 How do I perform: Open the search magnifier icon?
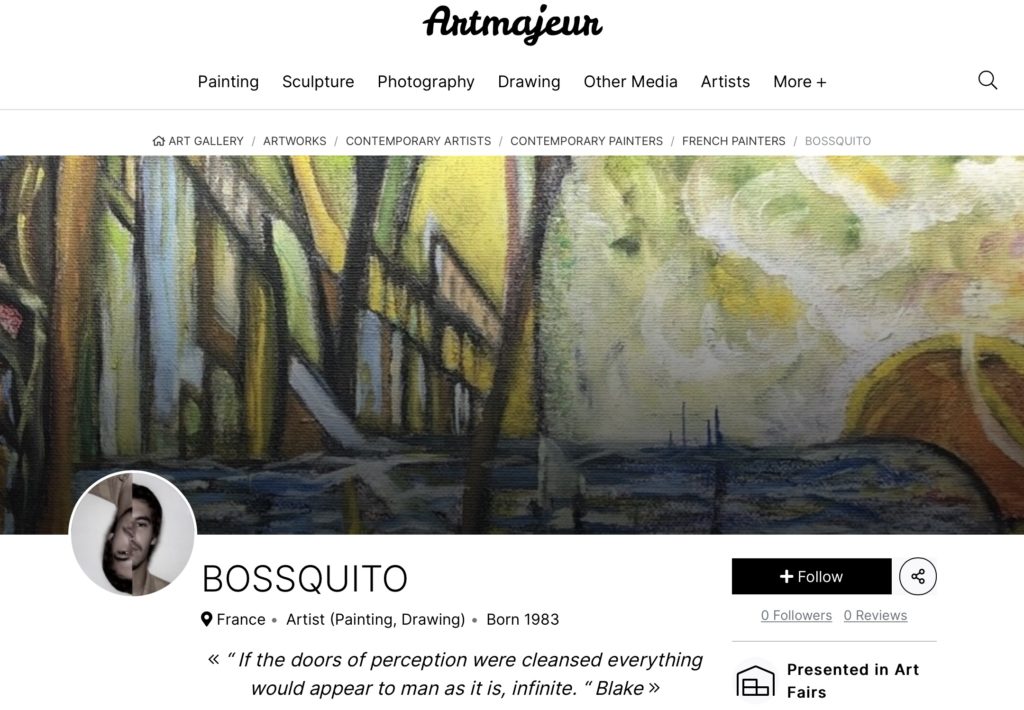click(987, 80)
